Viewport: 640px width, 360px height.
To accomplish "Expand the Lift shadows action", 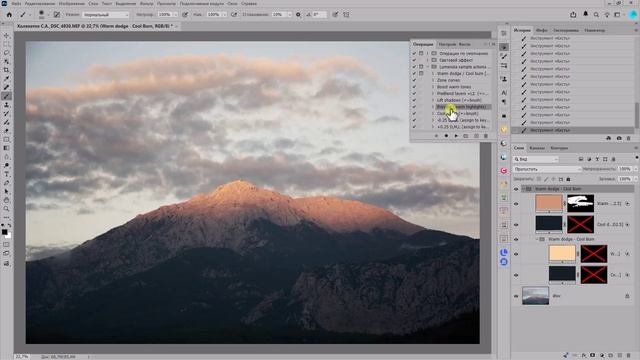I will point(433,100).
